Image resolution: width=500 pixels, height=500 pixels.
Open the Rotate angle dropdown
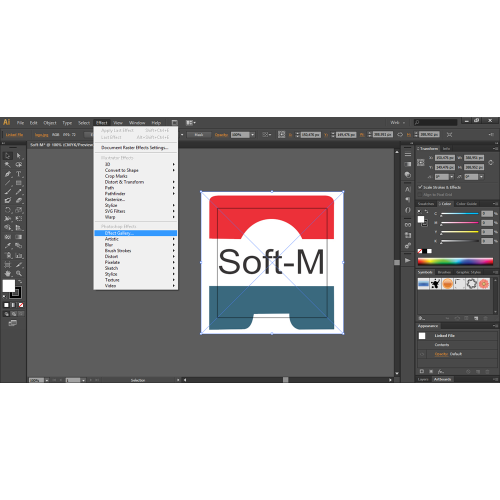(x=452, y=177)
